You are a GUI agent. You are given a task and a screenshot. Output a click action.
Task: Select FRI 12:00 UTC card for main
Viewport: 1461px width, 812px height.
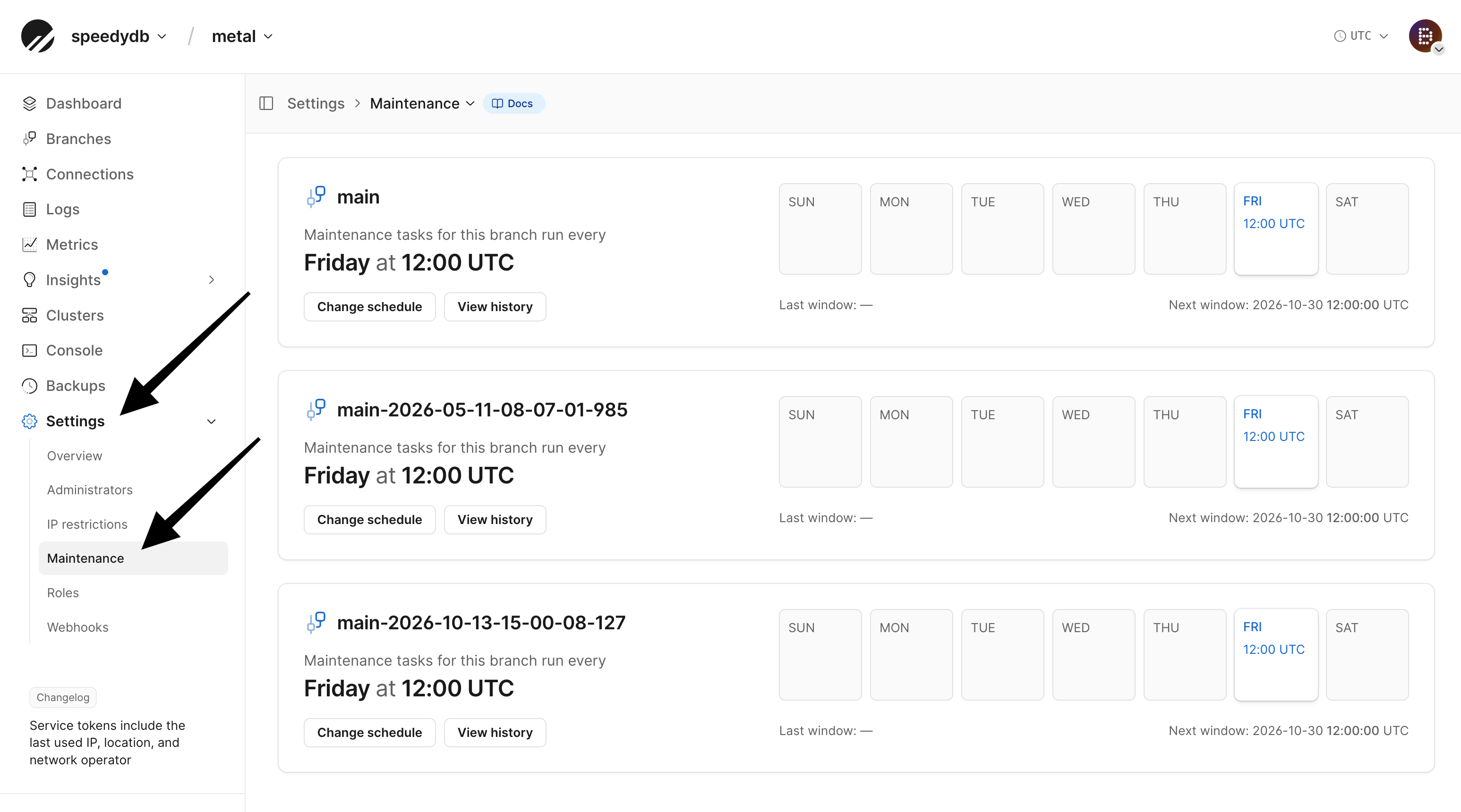[1275, 228]
